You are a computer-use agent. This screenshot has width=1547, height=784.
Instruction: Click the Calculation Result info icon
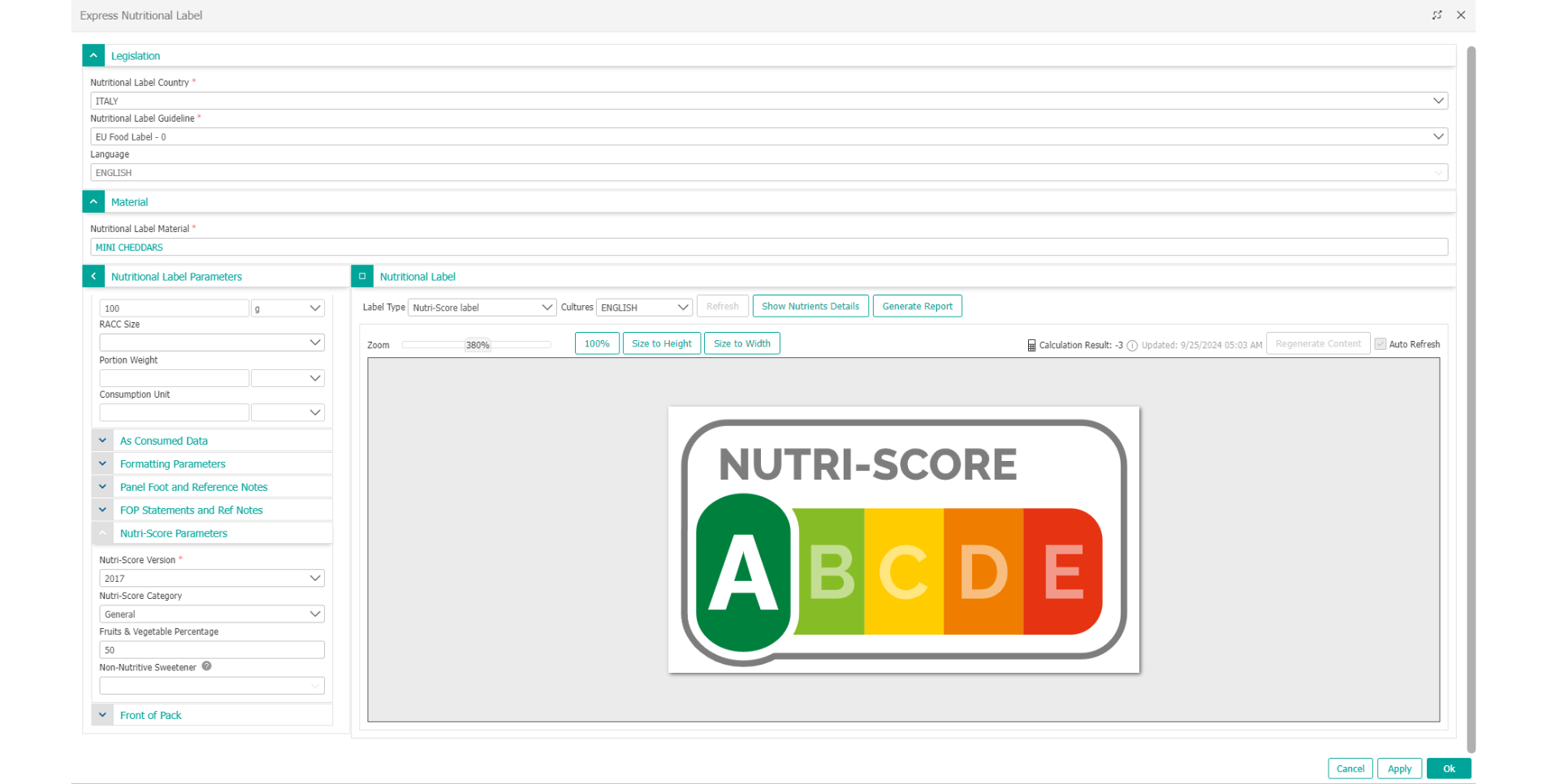(x=1132, y=346)
